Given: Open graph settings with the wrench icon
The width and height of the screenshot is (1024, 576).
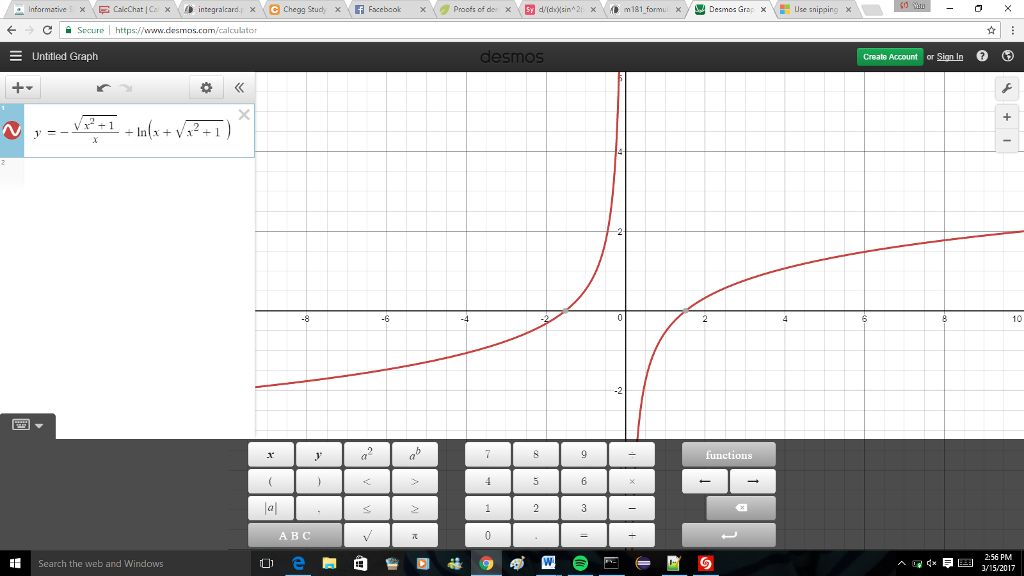Looking at the screenshot, I should tap(1006, 89).
